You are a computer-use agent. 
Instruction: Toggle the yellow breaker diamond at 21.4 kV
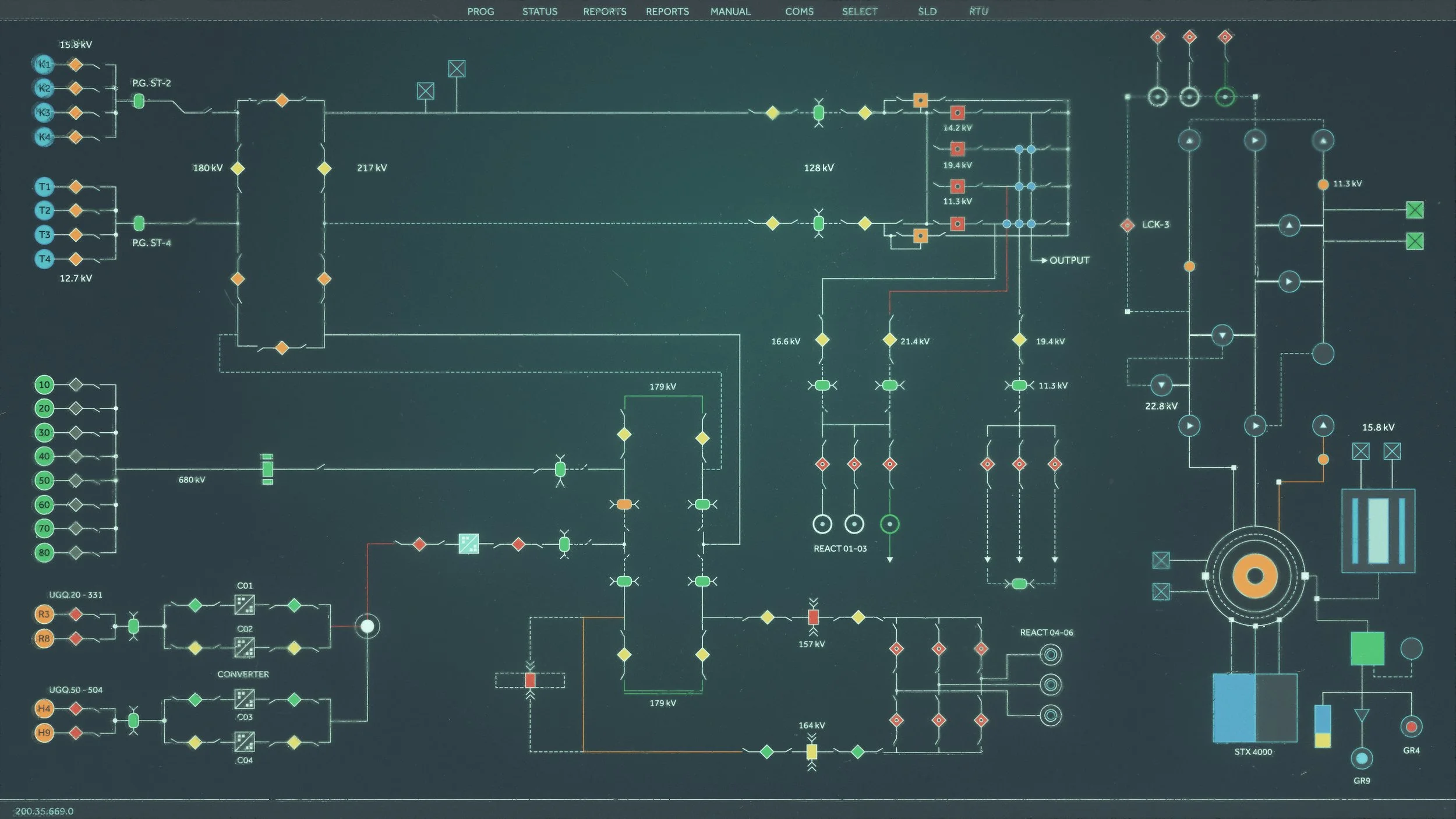coord(889,340)
